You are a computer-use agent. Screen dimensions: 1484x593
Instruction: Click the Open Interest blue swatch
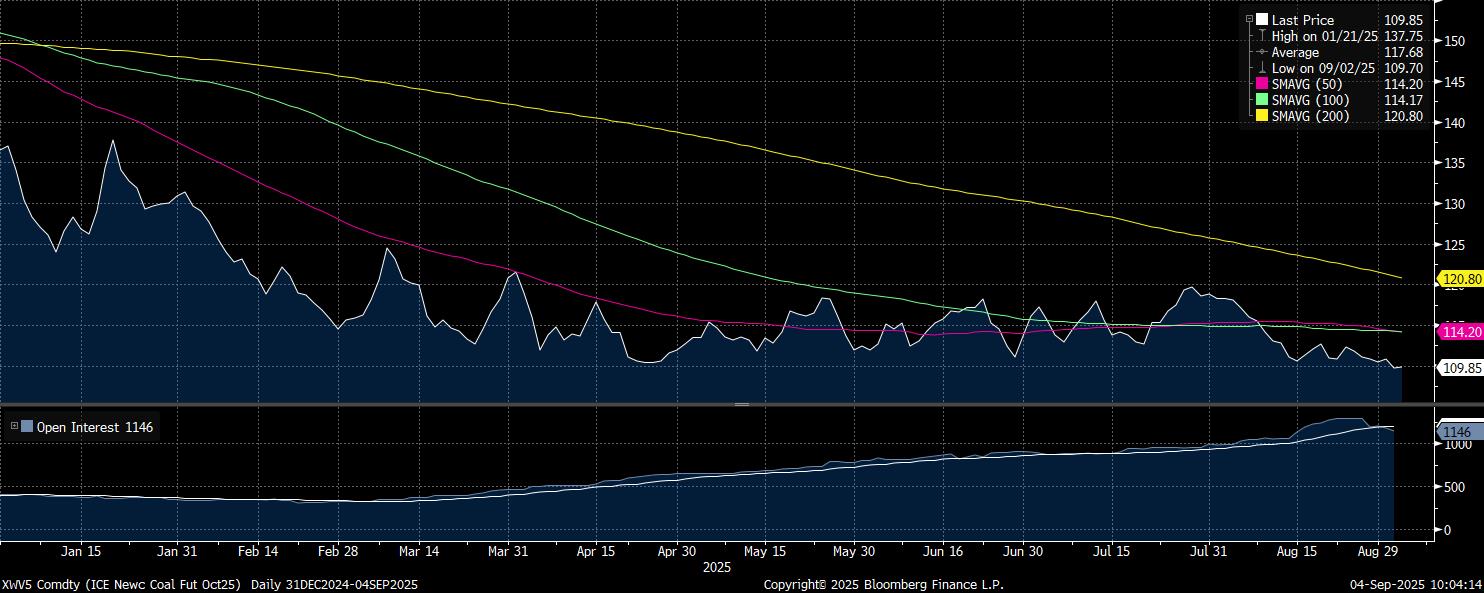tap(27, 427)
